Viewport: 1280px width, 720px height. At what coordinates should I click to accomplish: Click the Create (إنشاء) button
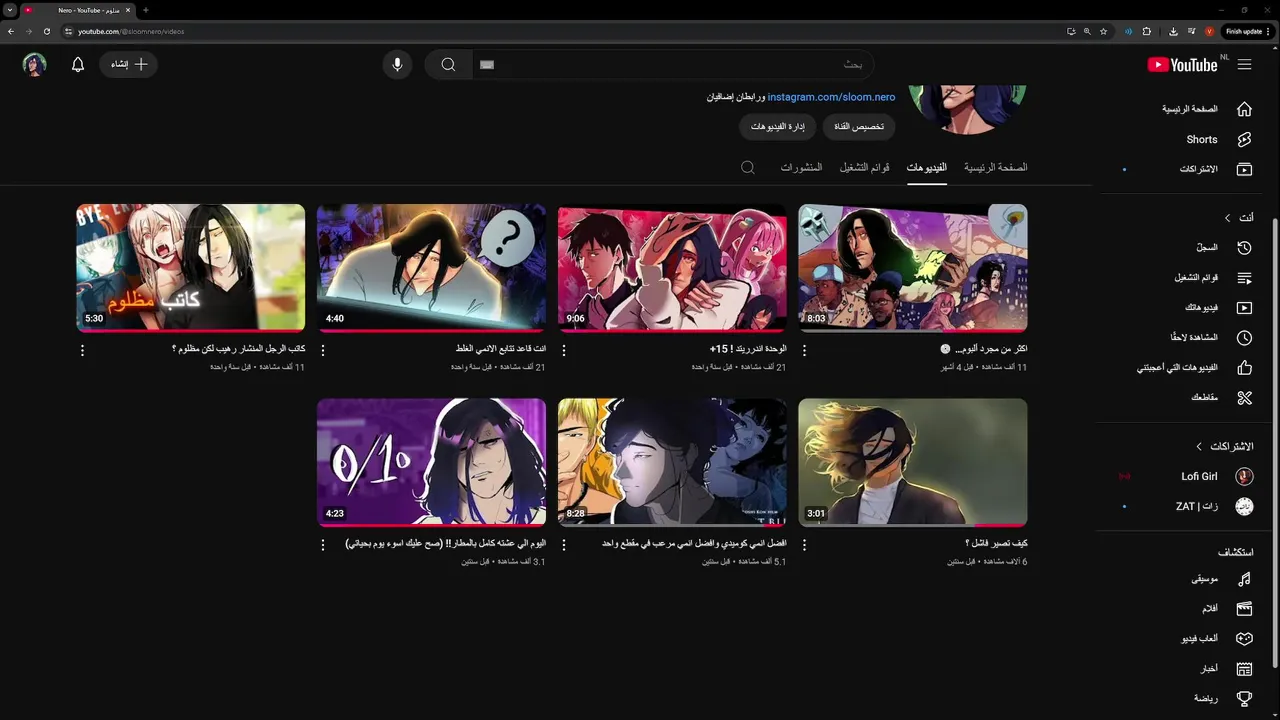pyautogui.click(x=129, y=64)
